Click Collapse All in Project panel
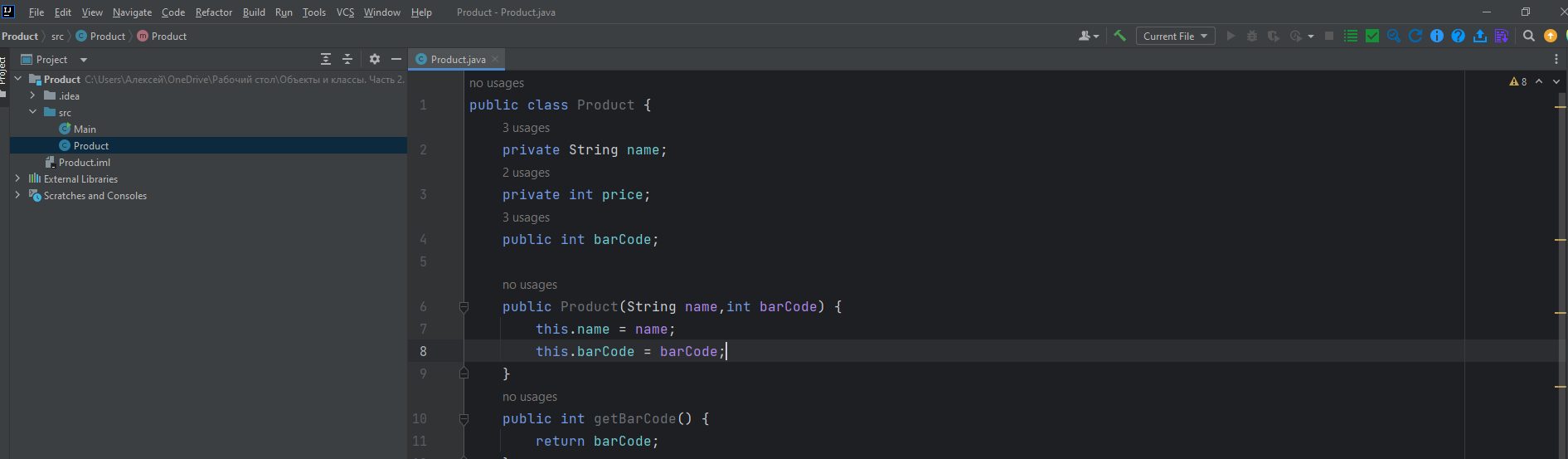This screenshot has width=1568, height=459. pos(347,59)
